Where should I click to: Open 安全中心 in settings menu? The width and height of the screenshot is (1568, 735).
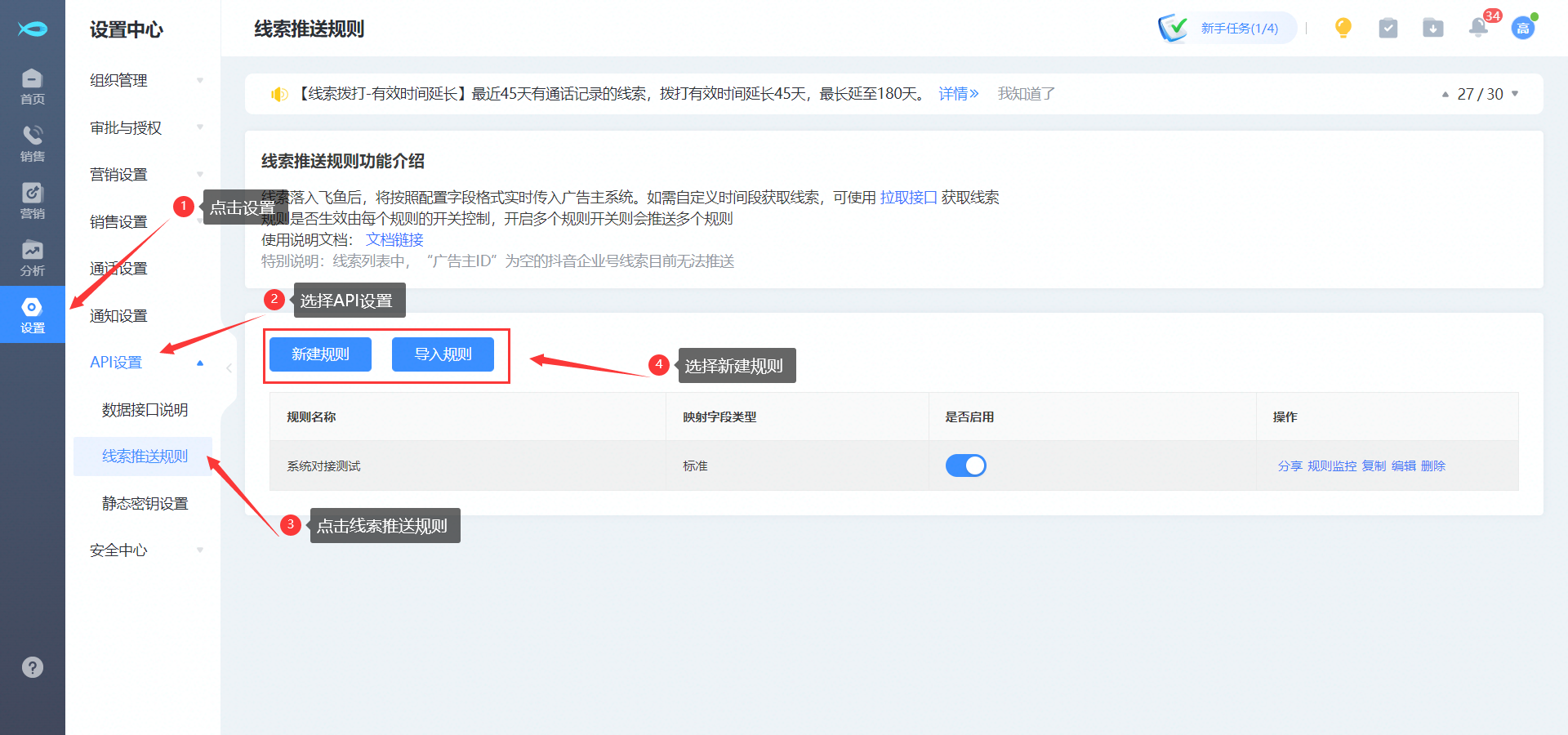coord(118,550)
